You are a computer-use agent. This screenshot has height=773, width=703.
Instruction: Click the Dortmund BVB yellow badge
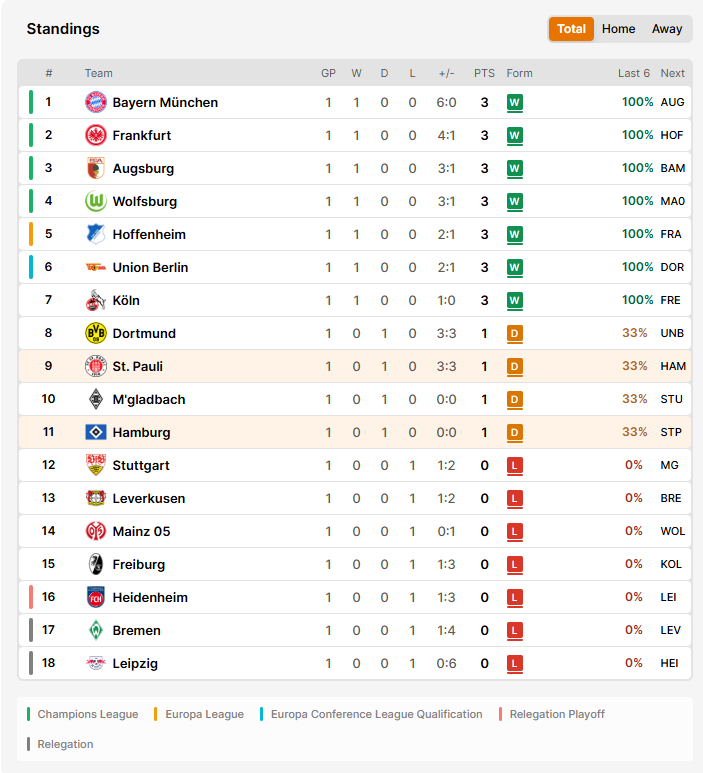click(96, 333)
